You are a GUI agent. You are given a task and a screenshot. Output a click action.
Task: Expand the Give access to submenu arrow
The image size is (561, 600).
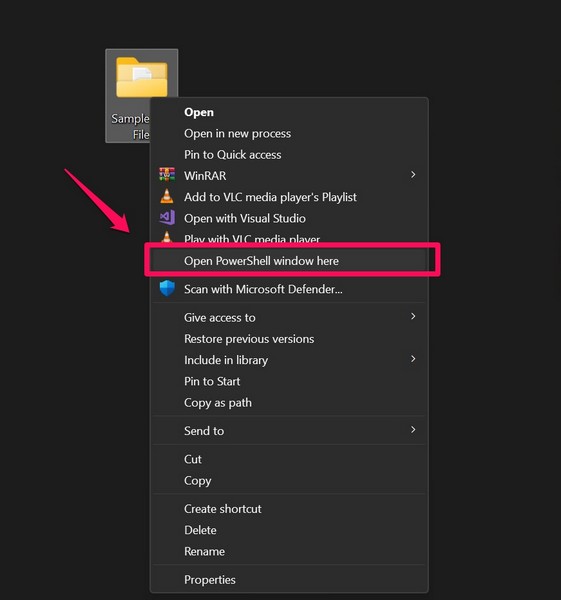(413, 316)
